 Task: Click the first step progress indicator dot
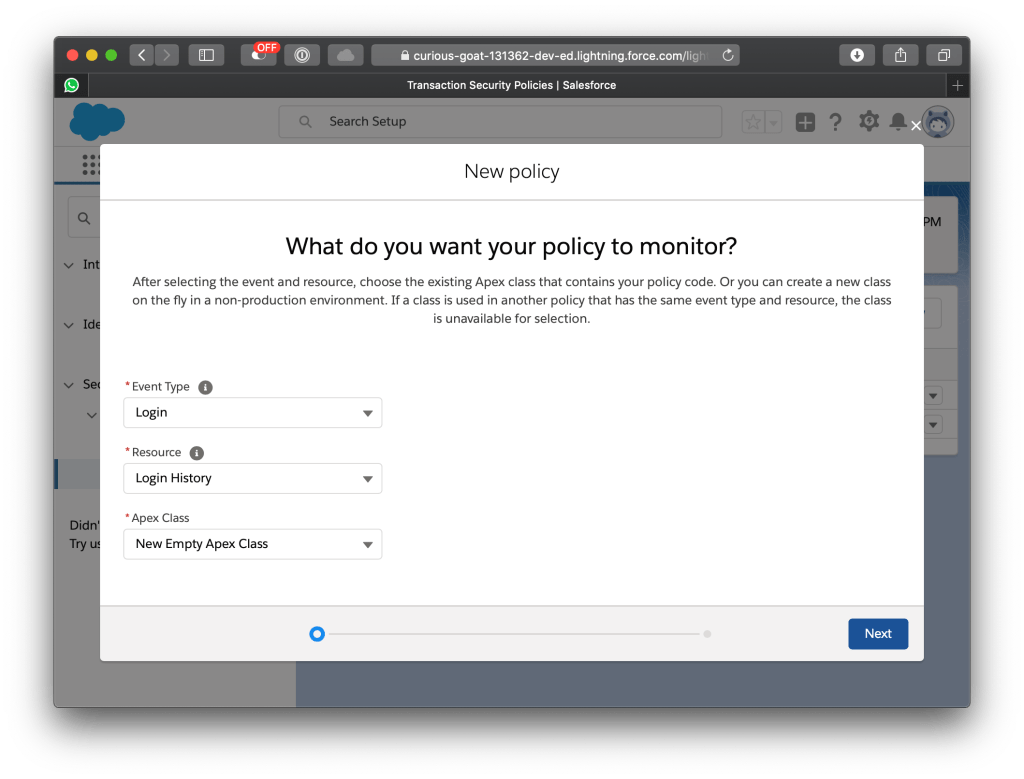[x=317, y=634]
